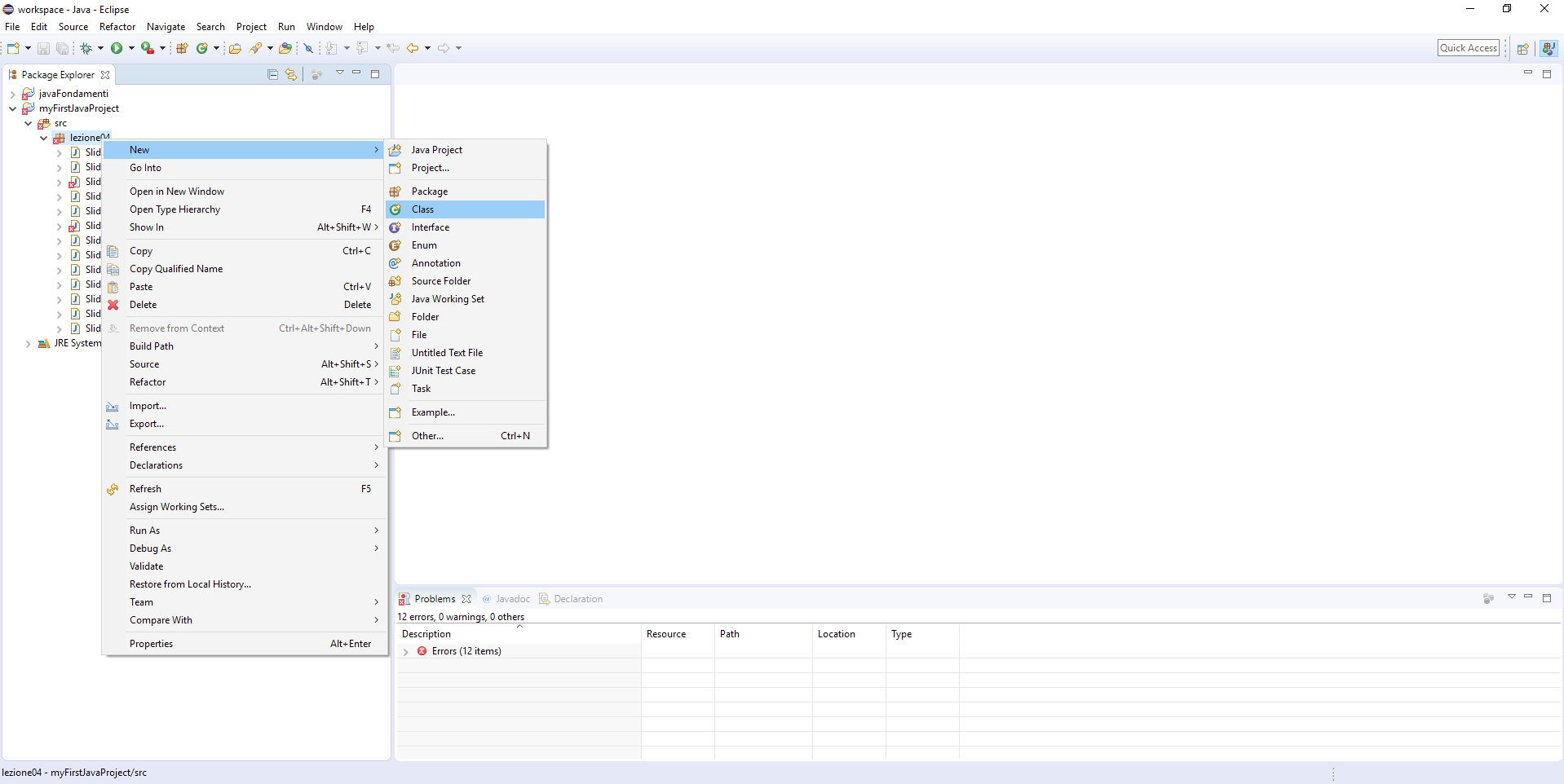1564x784 pixels.
Task: Click the New wizard toolbar icon
Action: coord(13,48)
